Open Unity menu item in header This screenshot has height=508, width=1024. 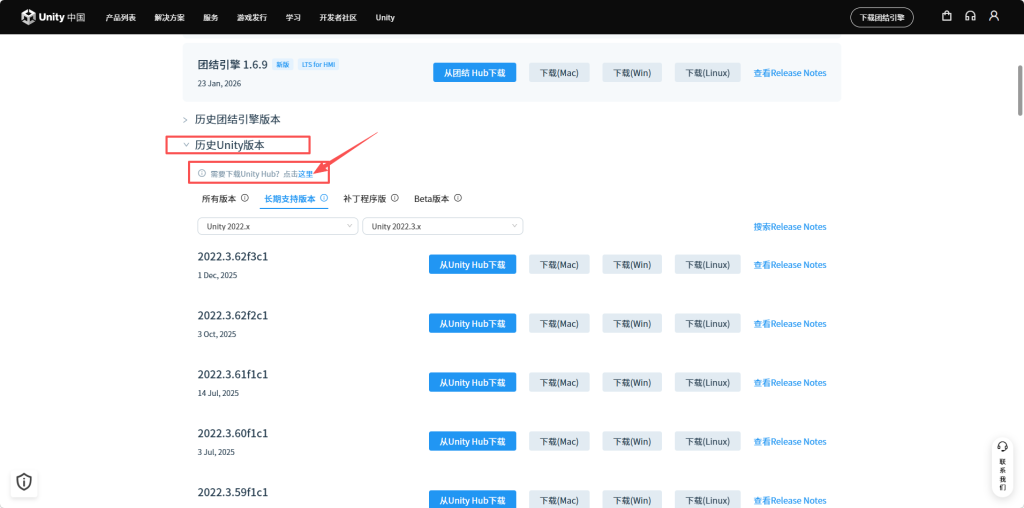pyautogui.click(x=385, y=18)
